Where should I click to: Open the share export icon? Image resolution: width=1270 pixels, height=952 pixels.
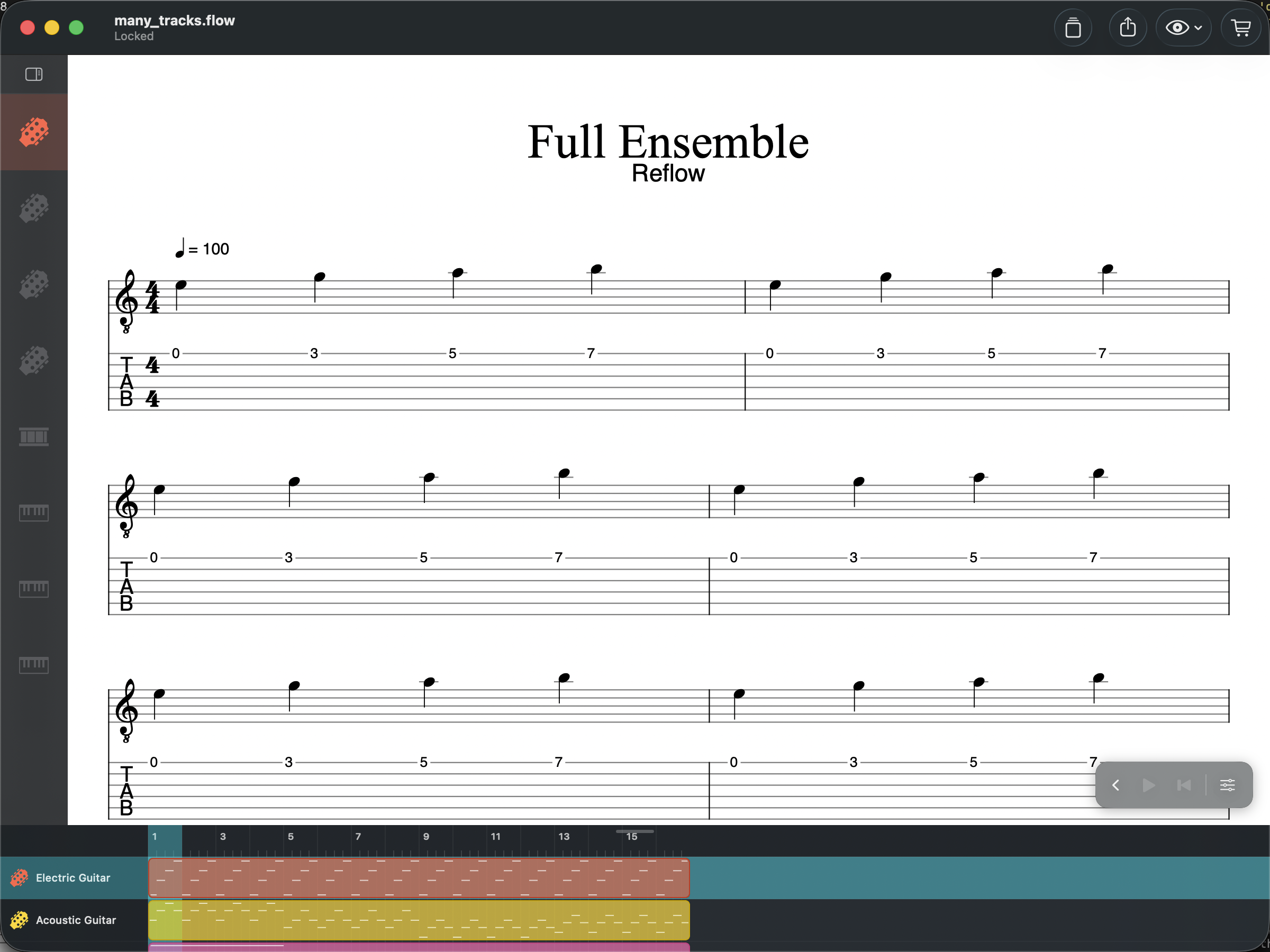(x=1128, y=28)
